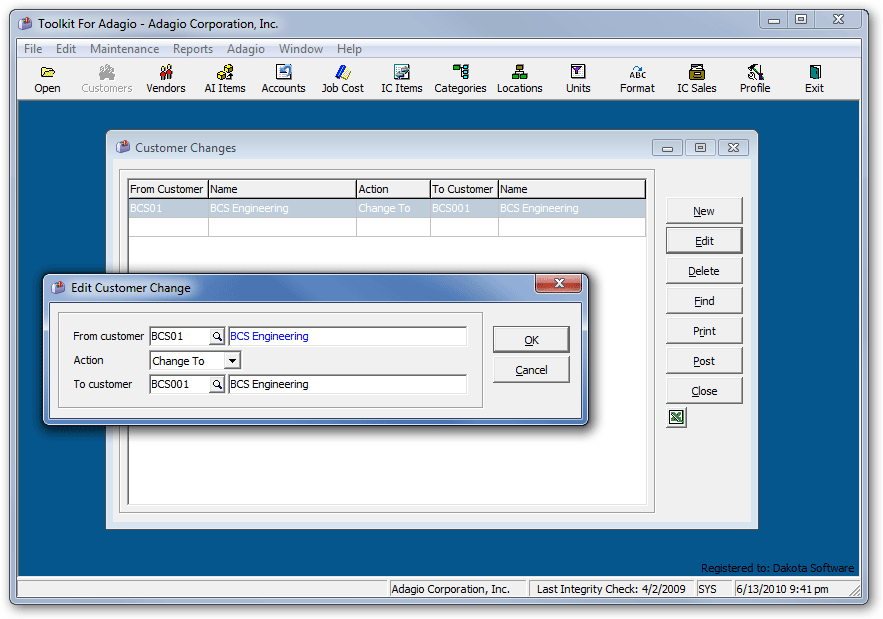Open the Vendors toolbar icon

coord(166,79)
